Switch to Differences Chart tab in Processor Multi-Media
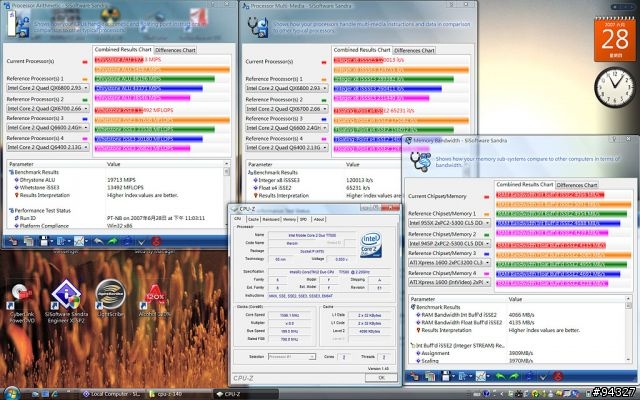This screenshot has height=400, width=640. 414,51
